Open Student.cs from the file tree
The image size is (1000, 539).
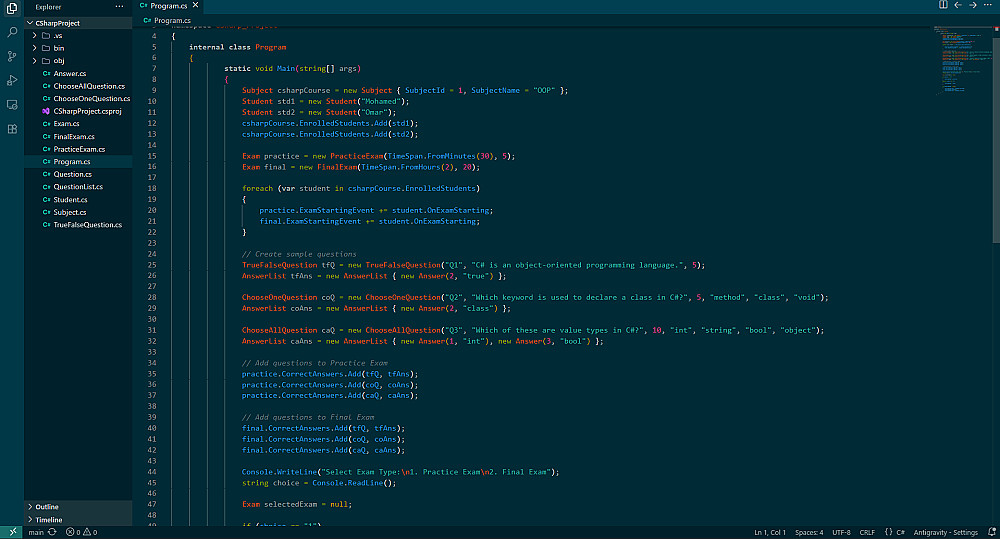(70, 200)
